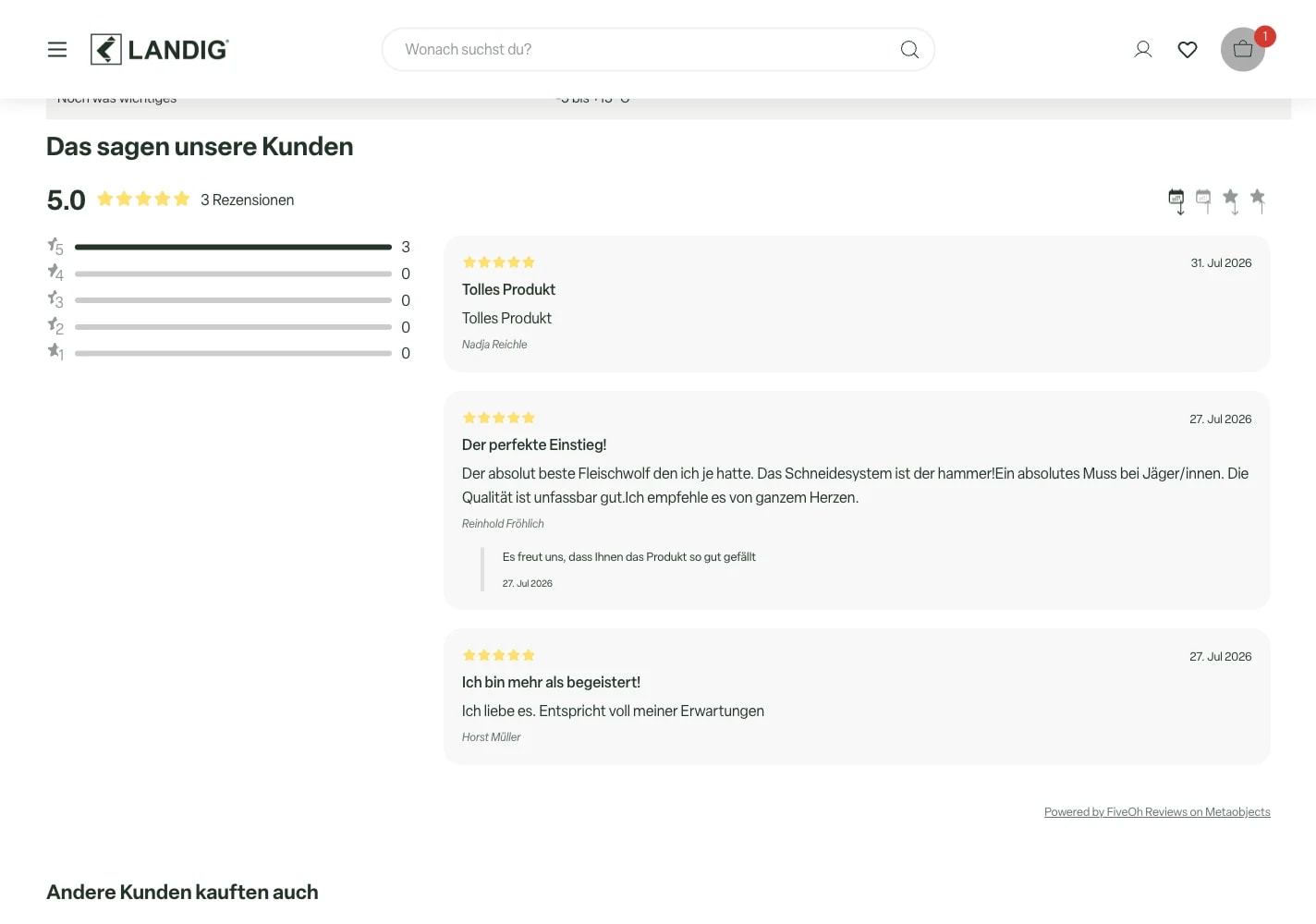Sort reviews by rating descending
The height and width of the screenshot is (924, 1316).
1231,201
